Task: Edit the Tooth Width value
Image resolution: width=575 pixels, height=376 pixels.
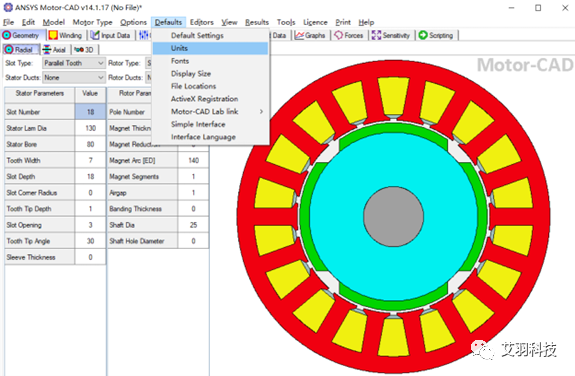Action: 90,160
